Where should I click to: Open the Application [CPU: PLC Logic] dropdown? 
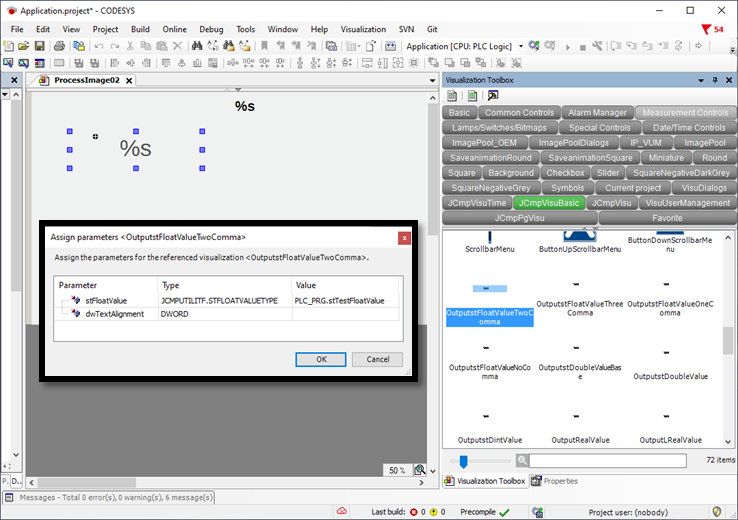pyautogui.click(x=520, y=46)
